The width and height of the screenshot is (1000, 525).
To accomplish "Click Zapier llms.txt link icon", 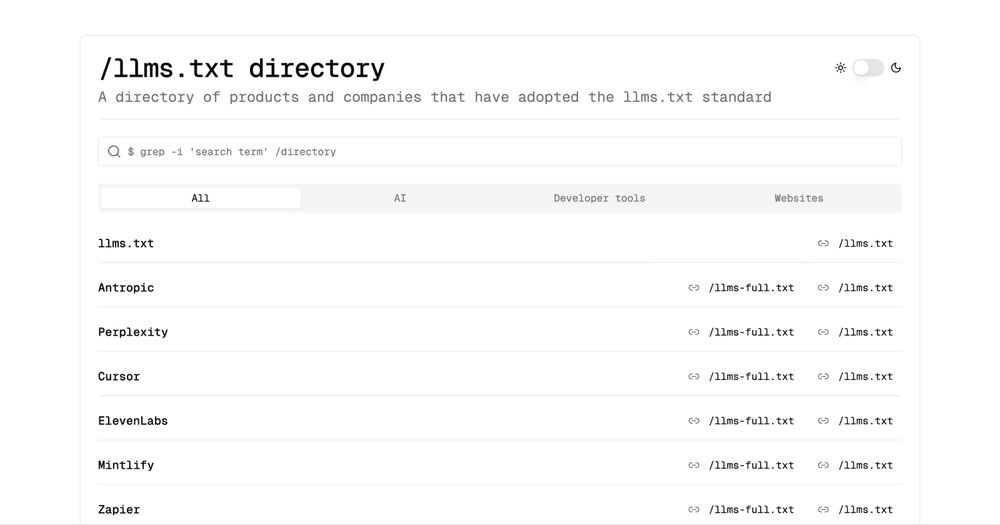I will (823, 509).
